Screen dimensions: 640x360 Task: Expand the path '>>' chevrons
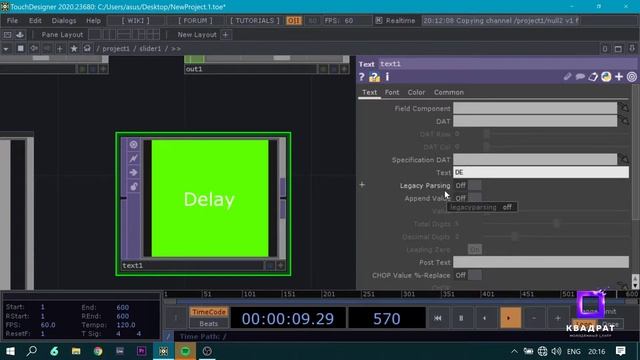click(x=176, y=49)
